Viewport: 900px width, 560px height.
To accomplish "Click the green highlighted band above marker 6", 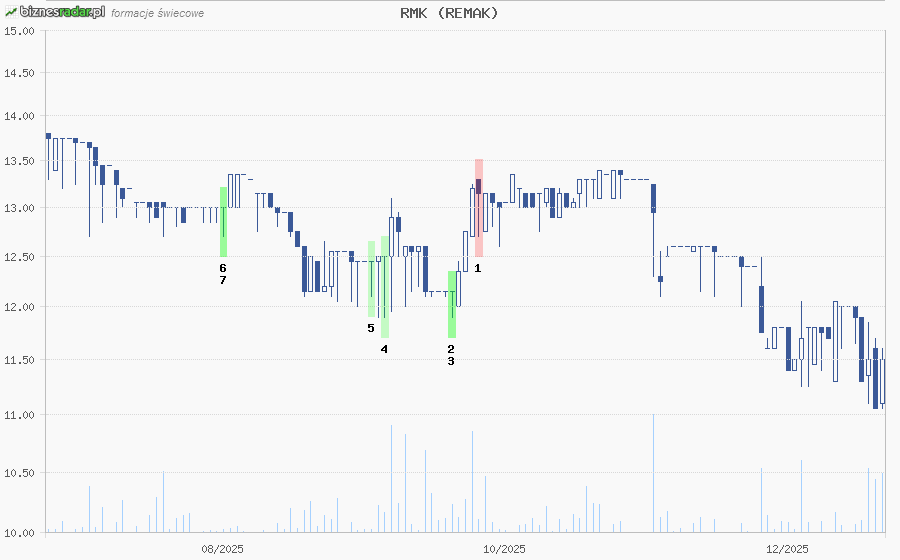I will pos(223,221).
